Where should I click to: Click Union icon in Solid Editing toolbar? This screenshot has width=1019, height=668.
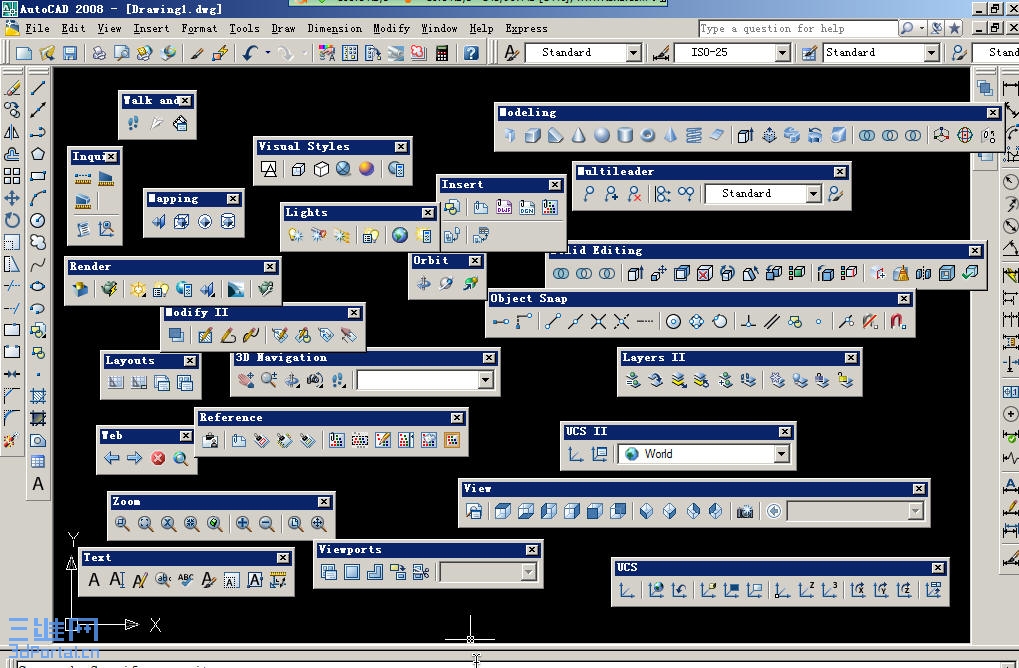pos(560,274)
